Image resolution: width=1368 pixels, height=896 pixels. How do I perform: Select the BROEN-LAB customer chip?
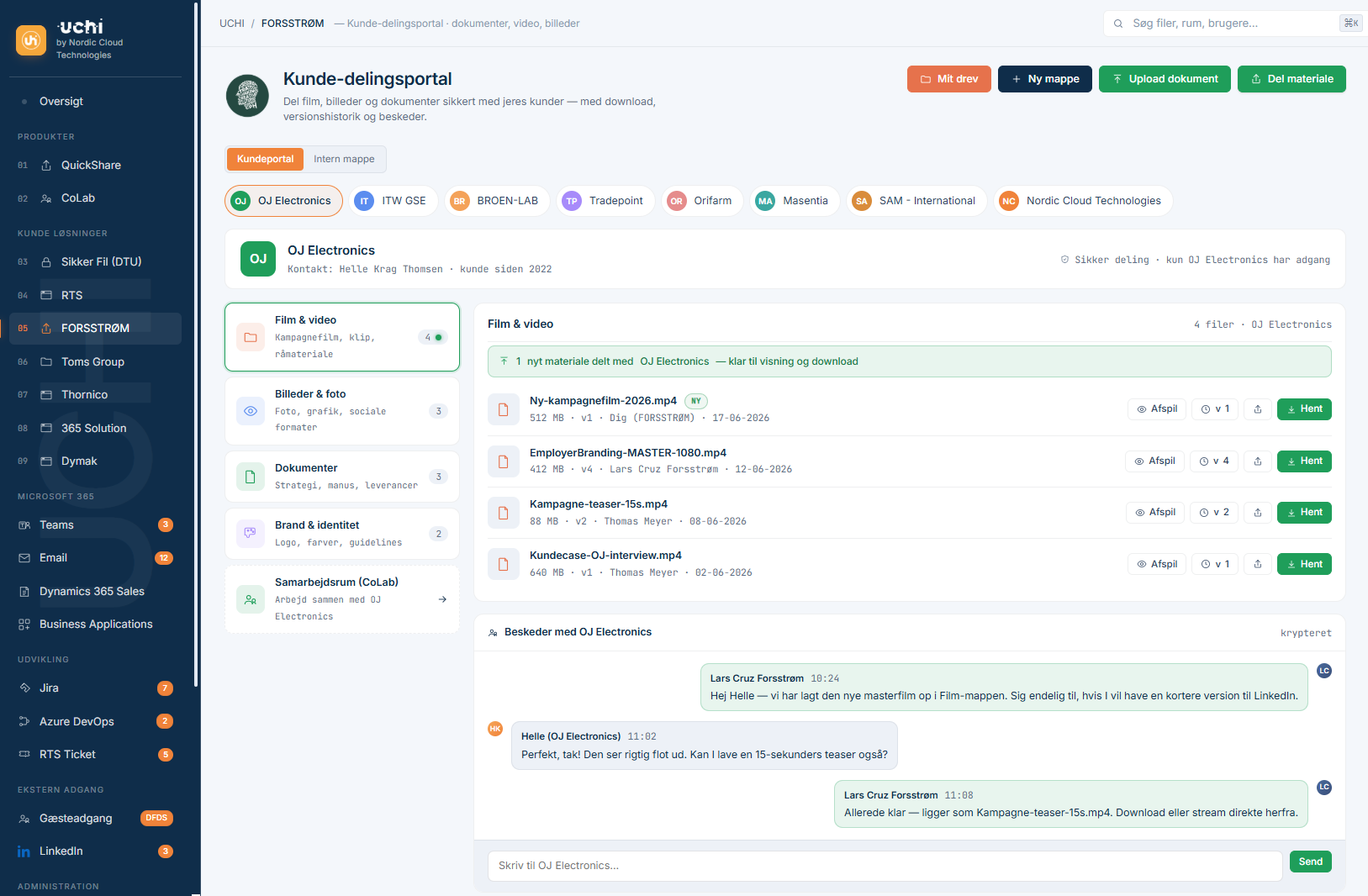497,201
